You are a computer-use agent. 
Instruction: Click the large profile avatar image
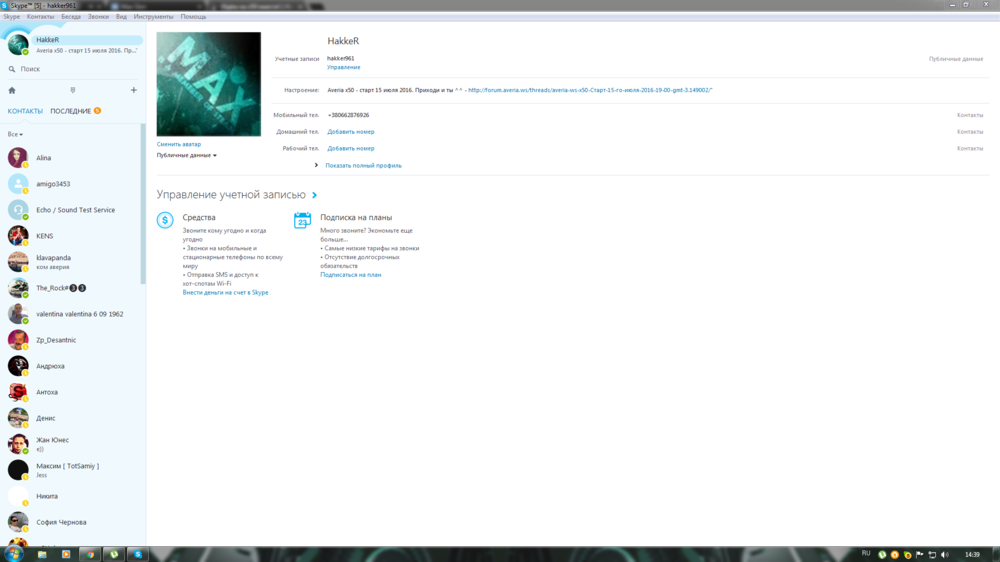tap(208, 84)
